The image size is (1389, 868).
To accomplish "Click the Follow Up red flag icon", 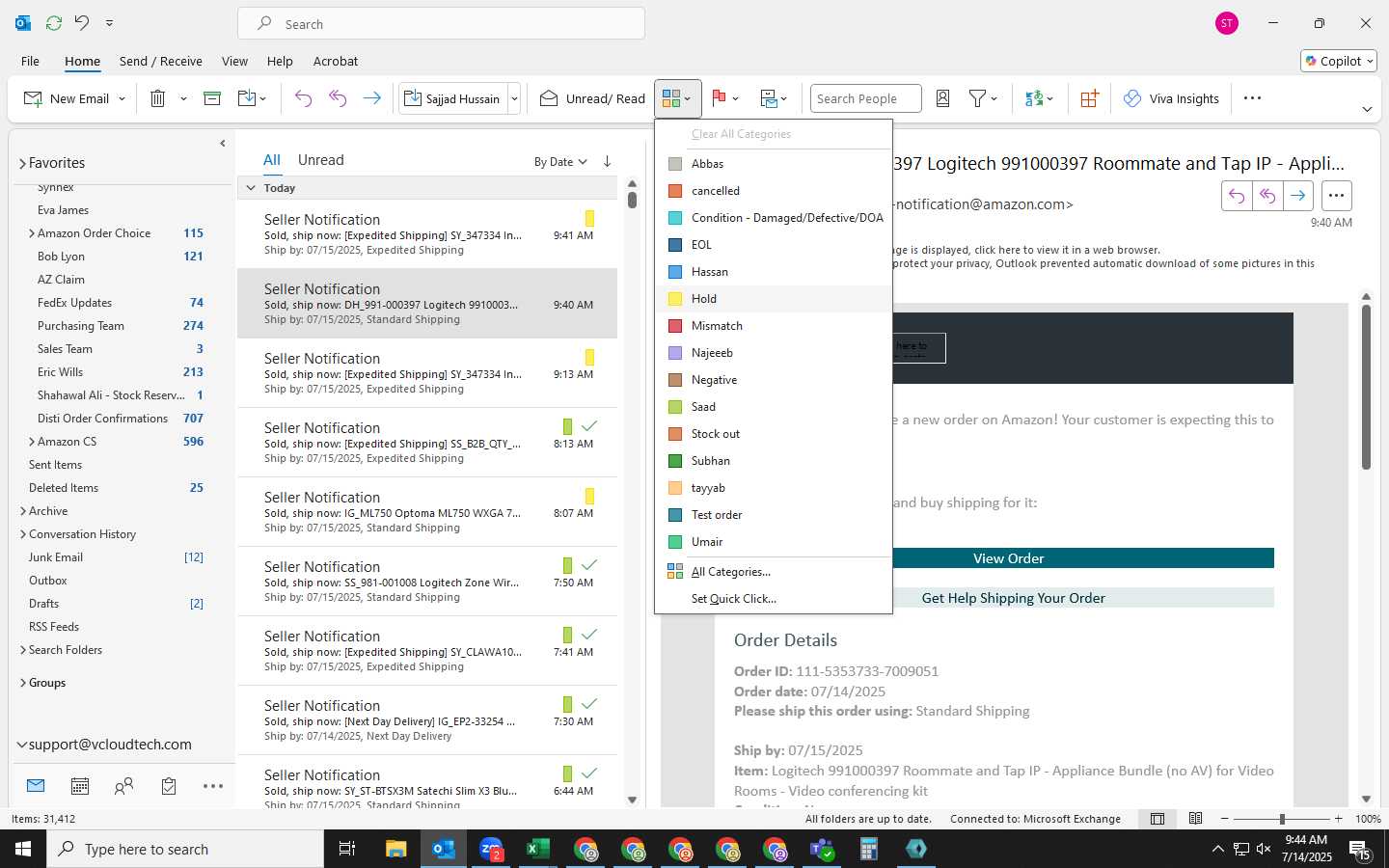I will click(719, 98).
